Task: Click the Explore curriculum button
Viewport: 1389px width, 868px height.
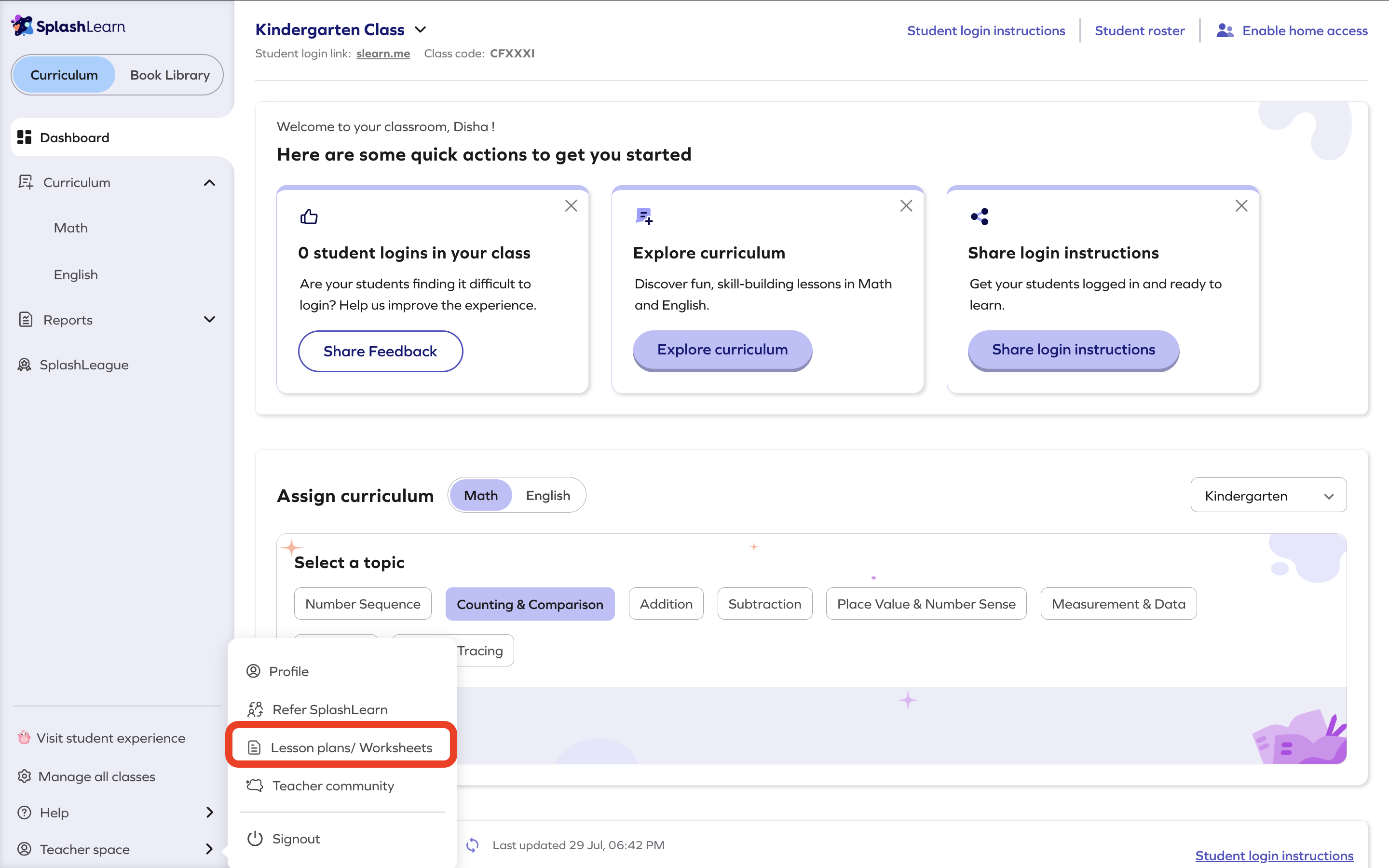Action: tap(722, 350)
